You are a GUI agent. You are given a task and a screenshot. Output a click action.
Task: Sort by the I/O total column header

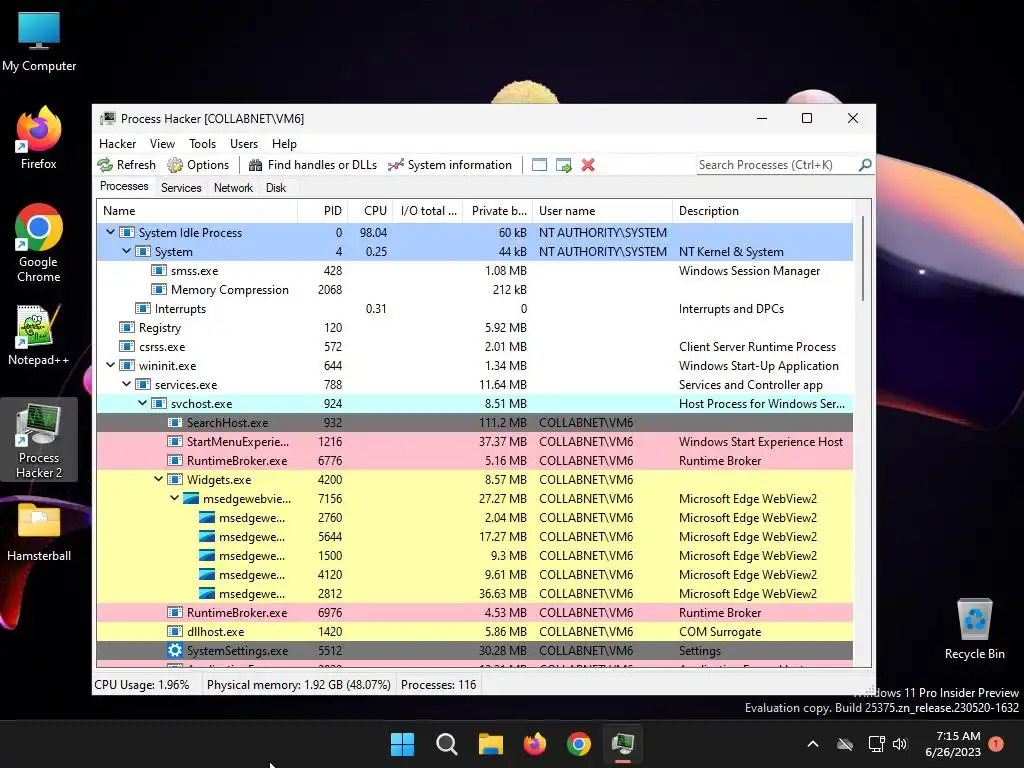click(427, 211)
